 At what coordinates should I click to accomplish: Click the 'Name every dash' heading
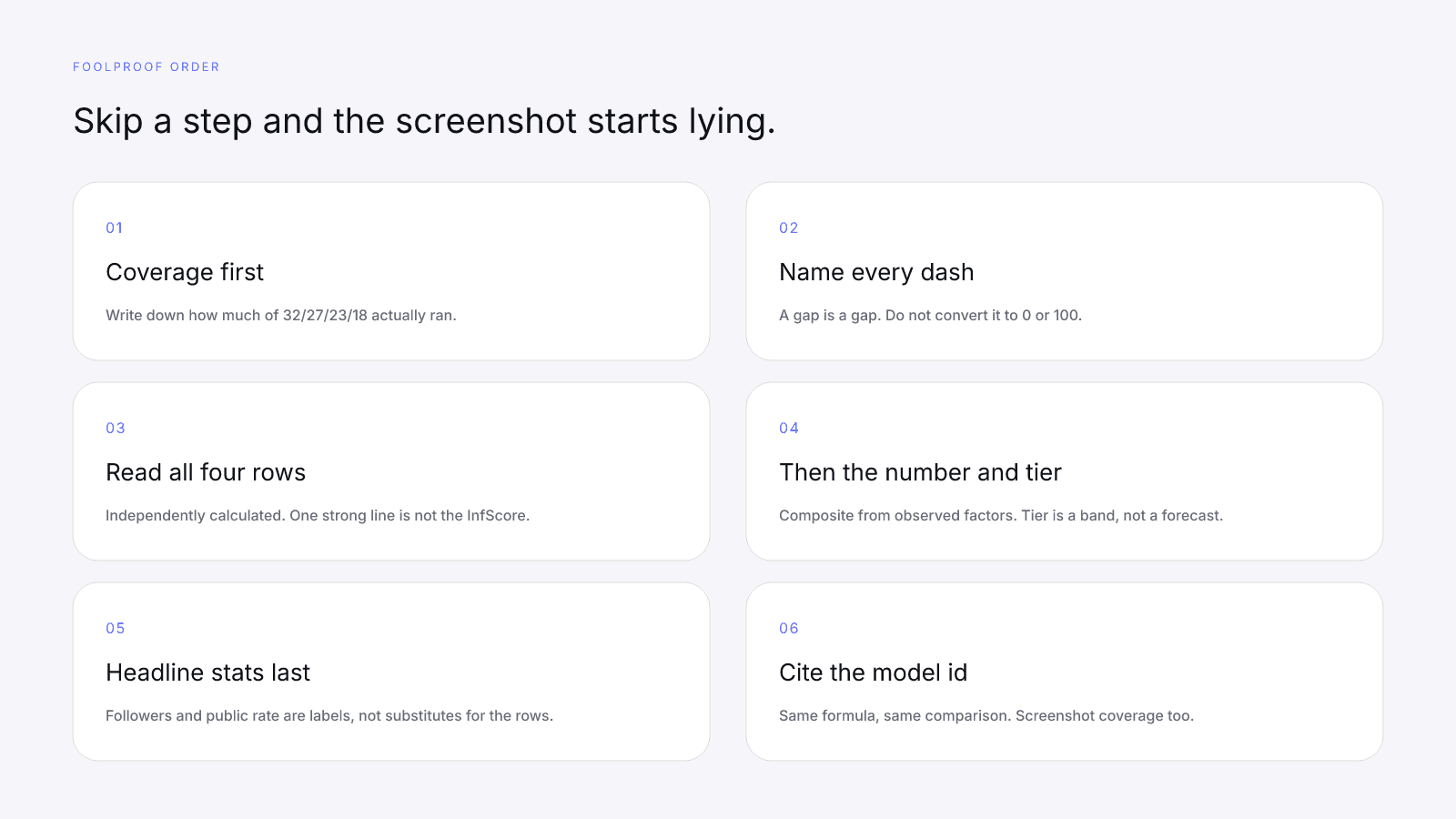[876, 272]
